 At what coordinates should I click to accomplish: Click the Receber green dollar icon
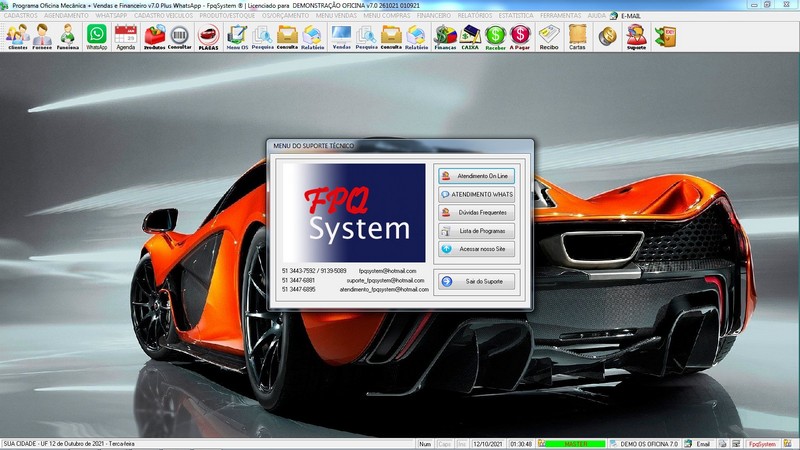[495, 37]
